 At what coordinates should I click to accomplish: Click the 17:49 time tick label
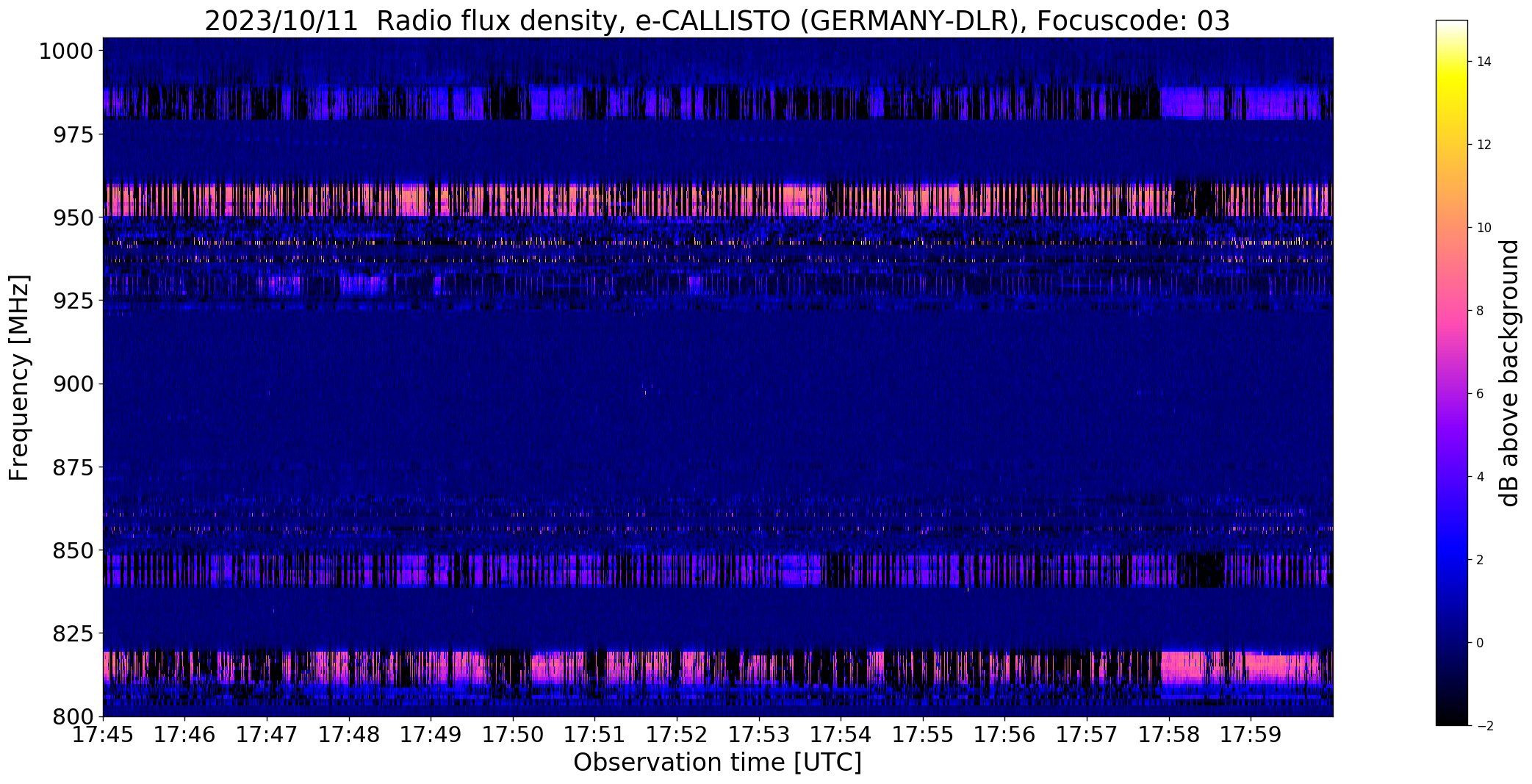431,735
